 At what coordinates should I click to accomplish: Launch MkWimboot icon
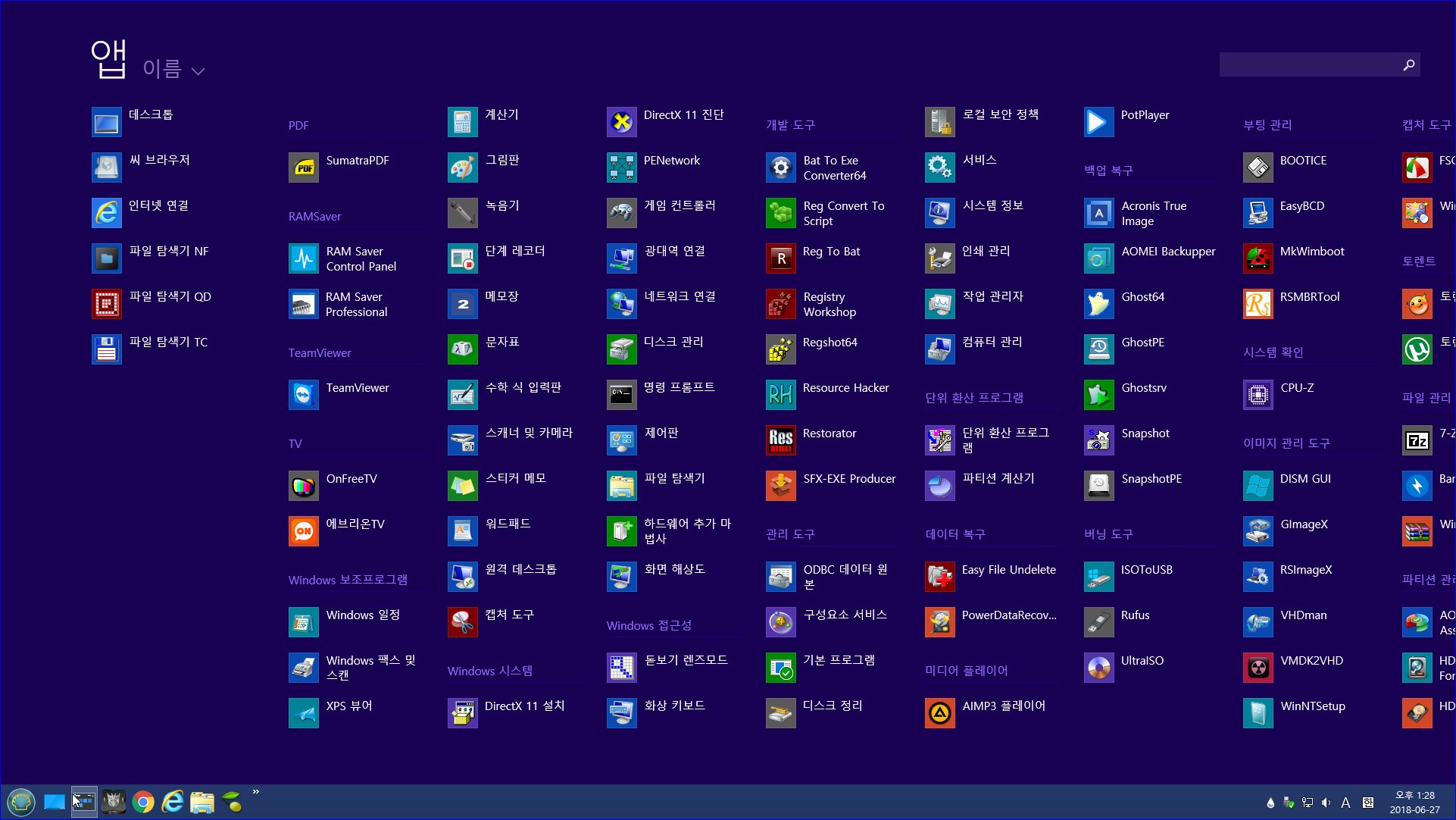(1258, 258)
